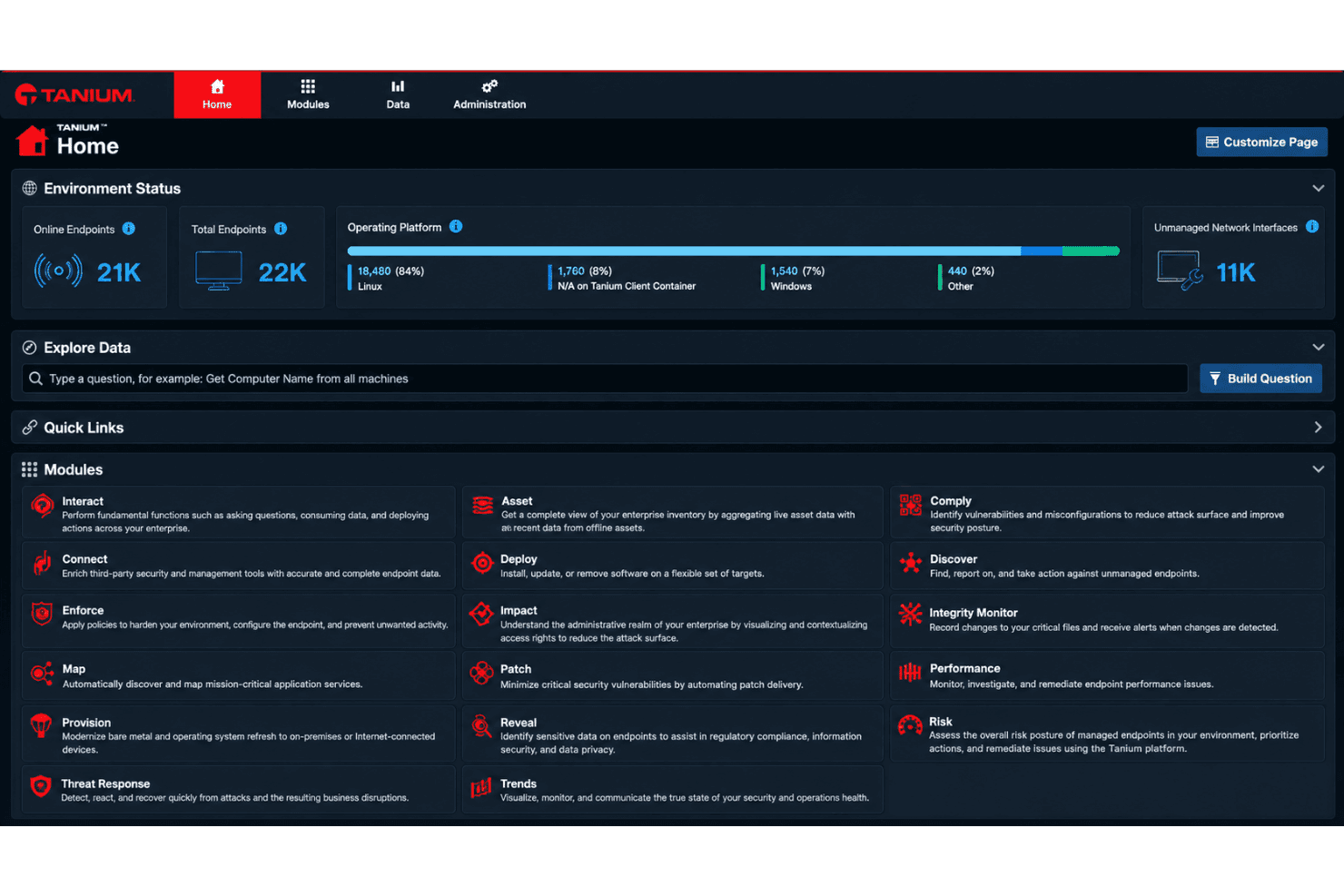Viewport: 1344px width, 896px height.
Task: Open the Threat Response icon
Action: [41, 786]
